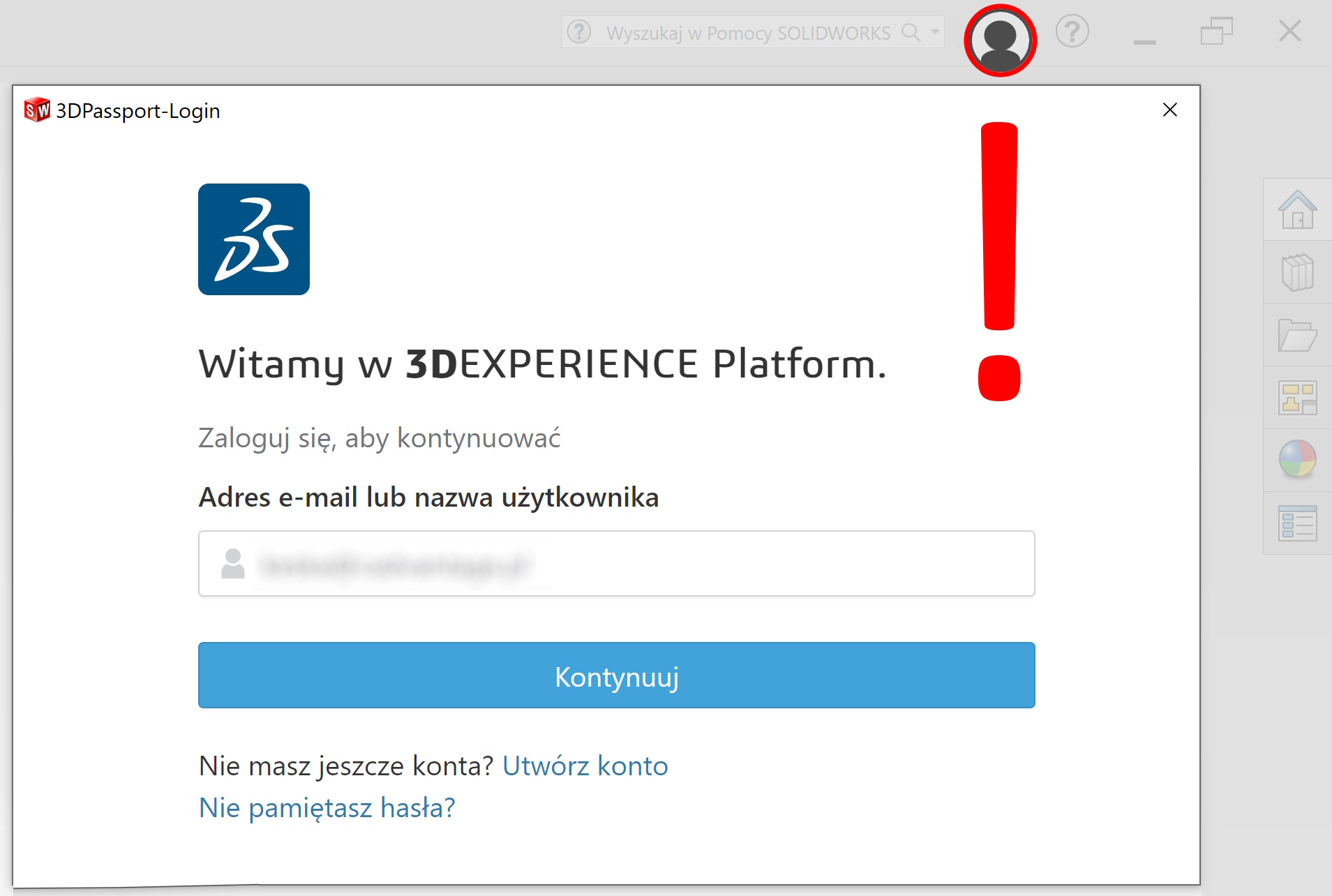Click the user silhouette icon in username field
1332x896 pixels.
(232, 563)
